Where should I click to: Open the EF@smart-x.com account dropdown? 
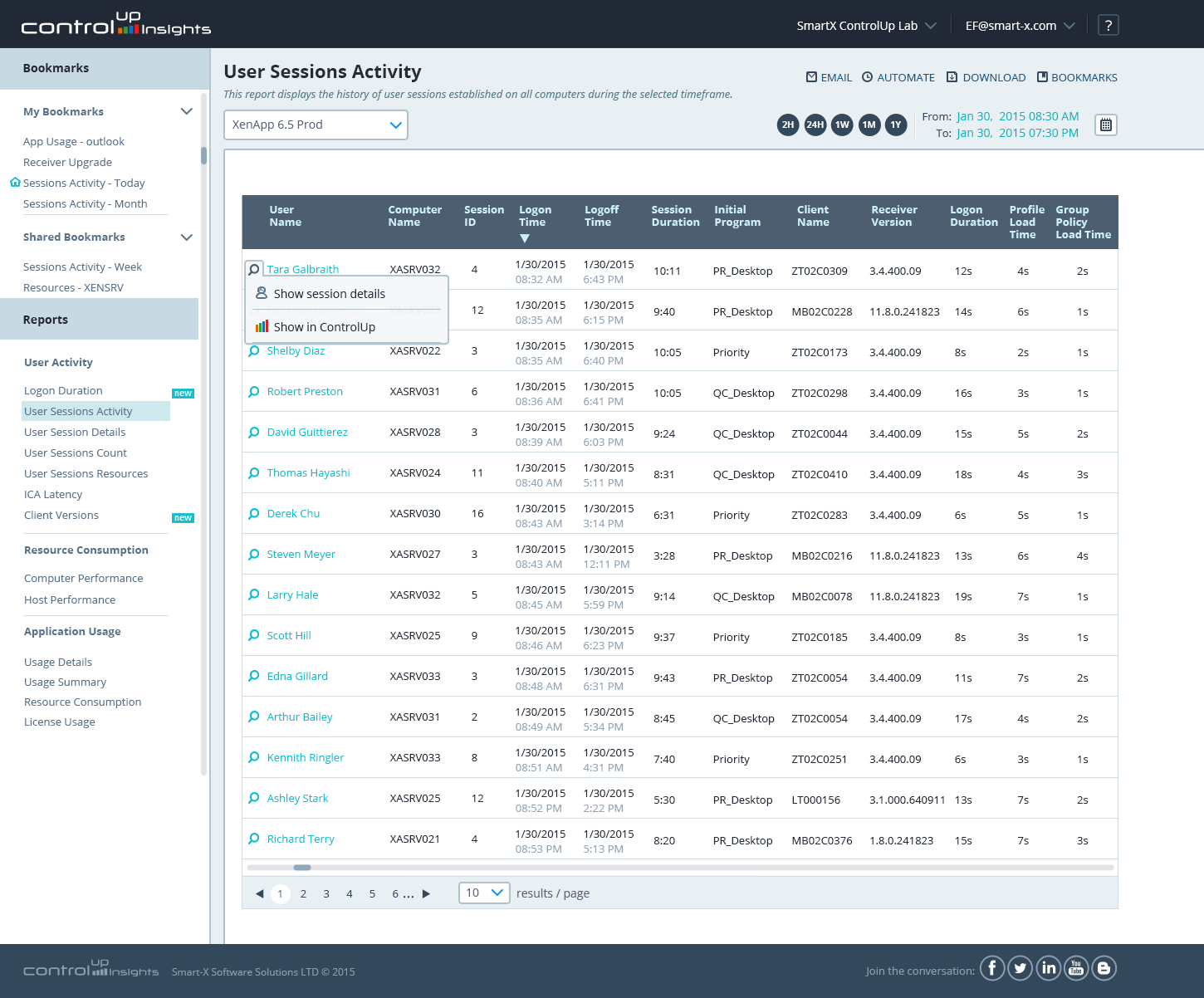click(x=1020, y=26)
